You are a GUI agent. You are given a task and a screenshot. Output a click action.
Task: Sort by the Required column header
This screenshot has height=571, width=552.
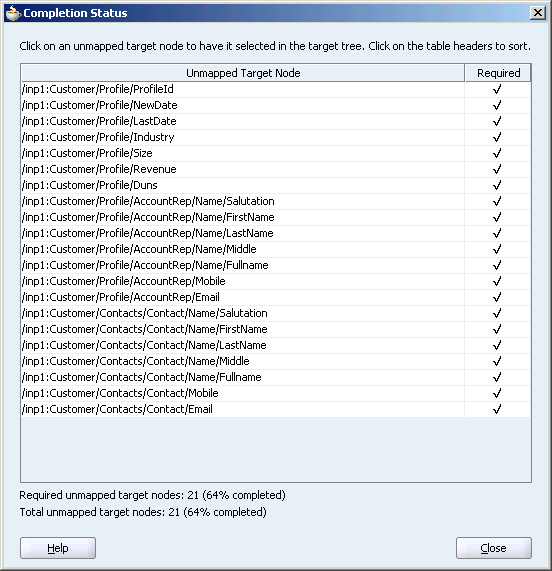[x=498, y=73]
